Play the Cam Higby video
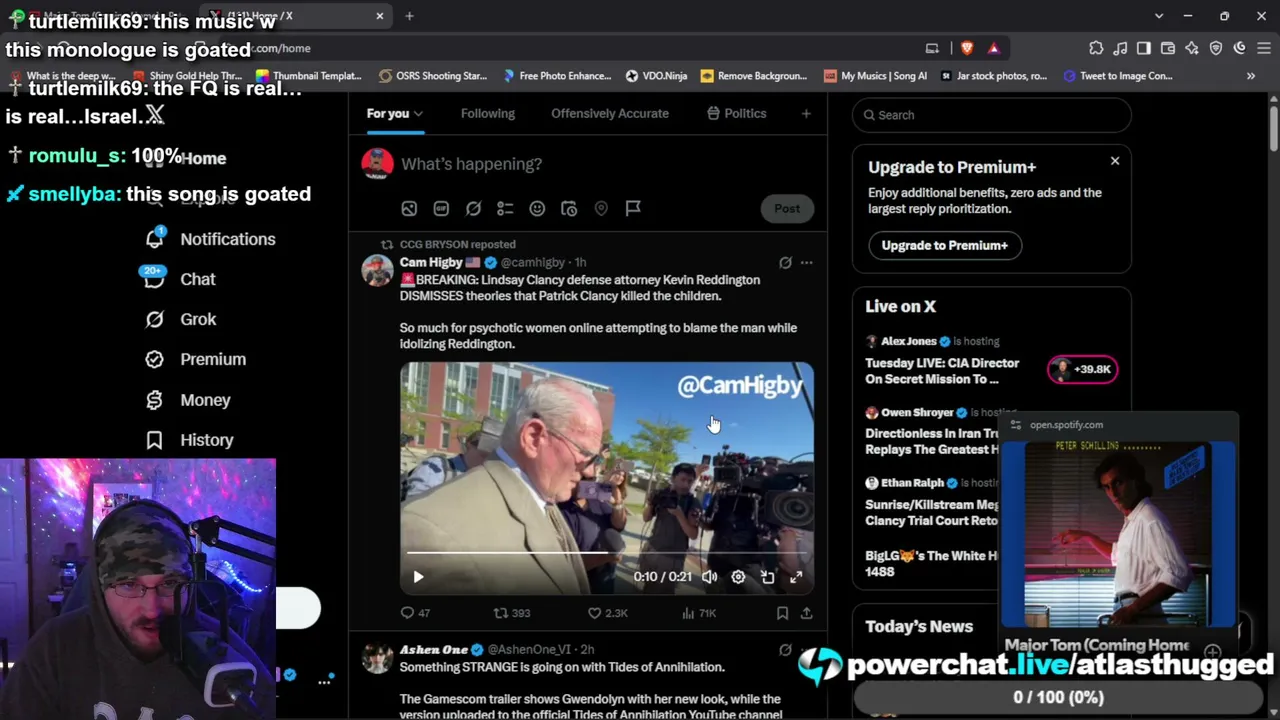The height and width of the screenshot is (720, 1280). (x=418, y=577)
